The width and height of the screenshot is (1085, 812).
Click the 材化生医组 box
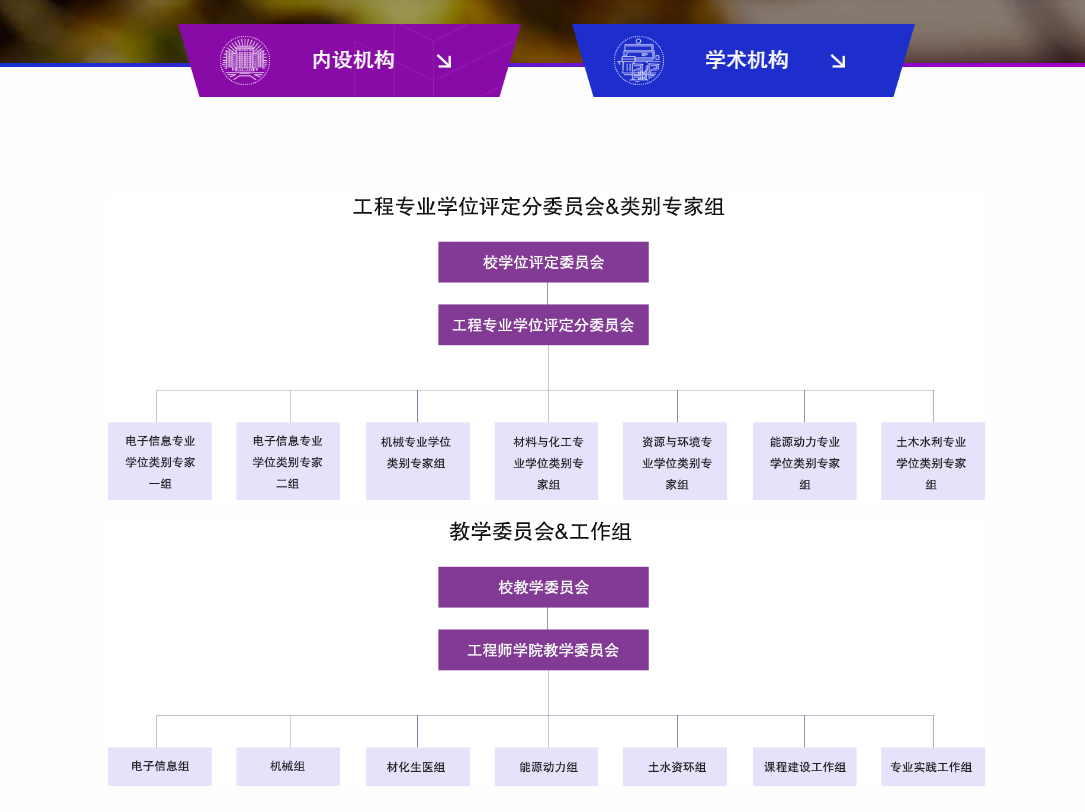pyautogui.click(x=418, y=766)
